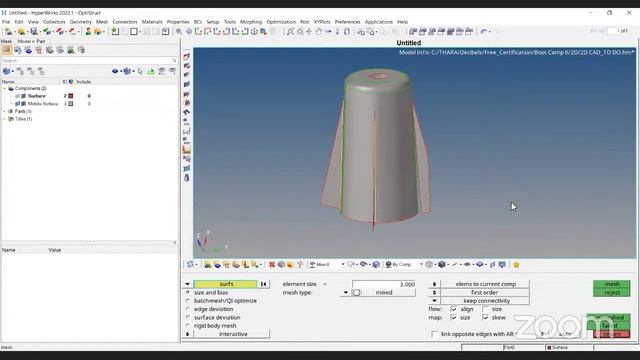Click the green mesh button
640x360 pixels.
coord(611,284)
